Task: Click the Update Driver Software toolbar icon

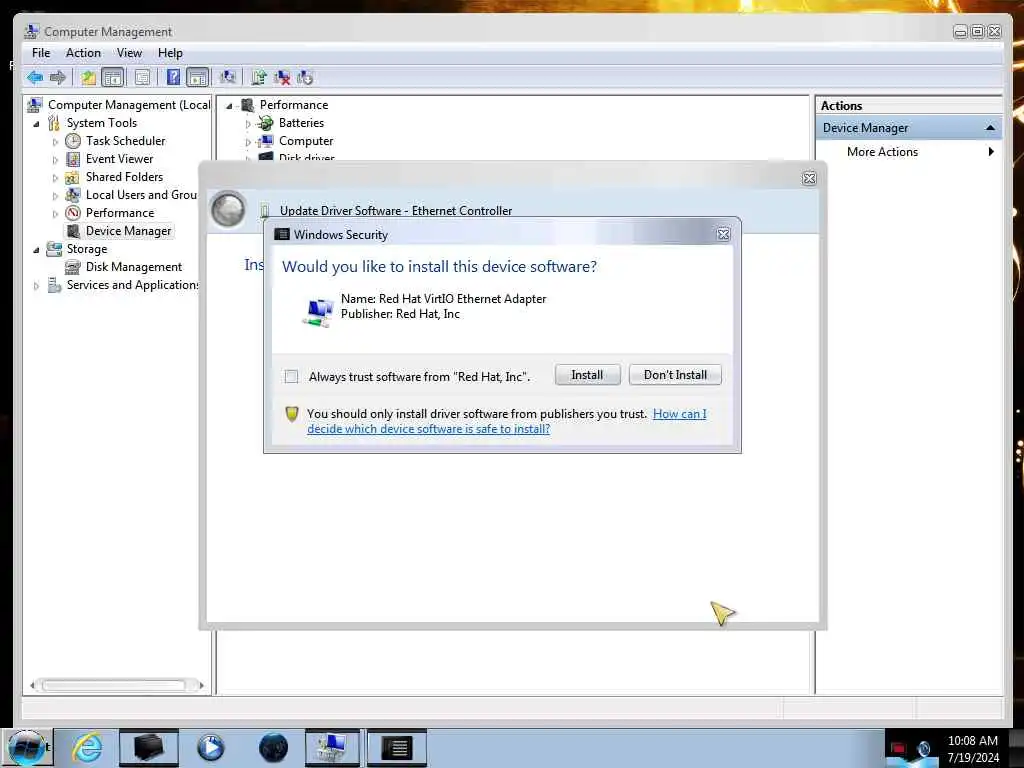Action: 259,78
